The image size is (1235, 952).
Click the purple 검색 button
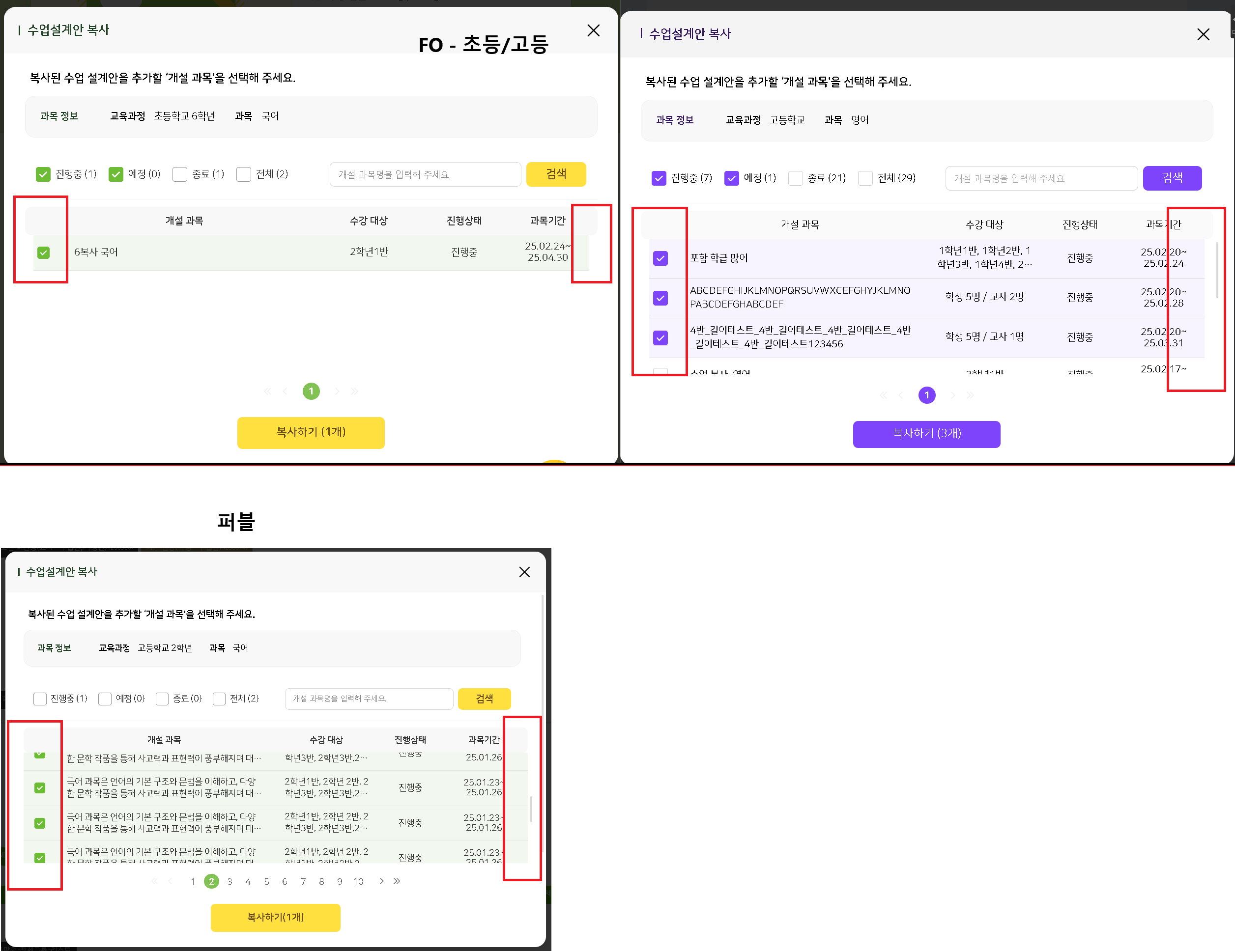point(1172,178)
